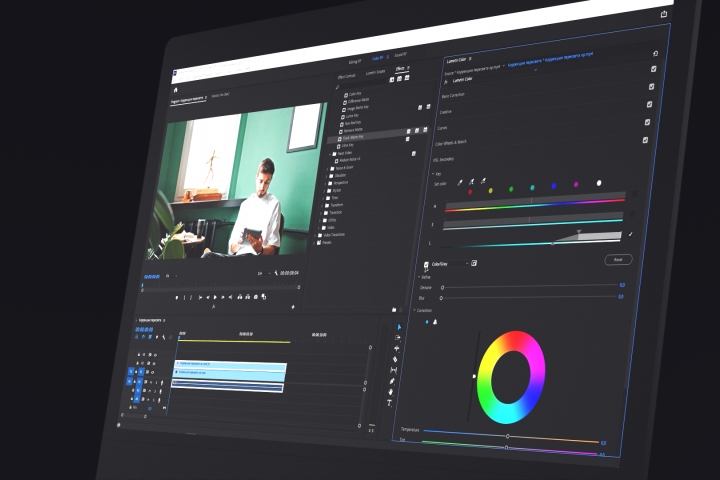Select the Hand tool

[391, 392]
